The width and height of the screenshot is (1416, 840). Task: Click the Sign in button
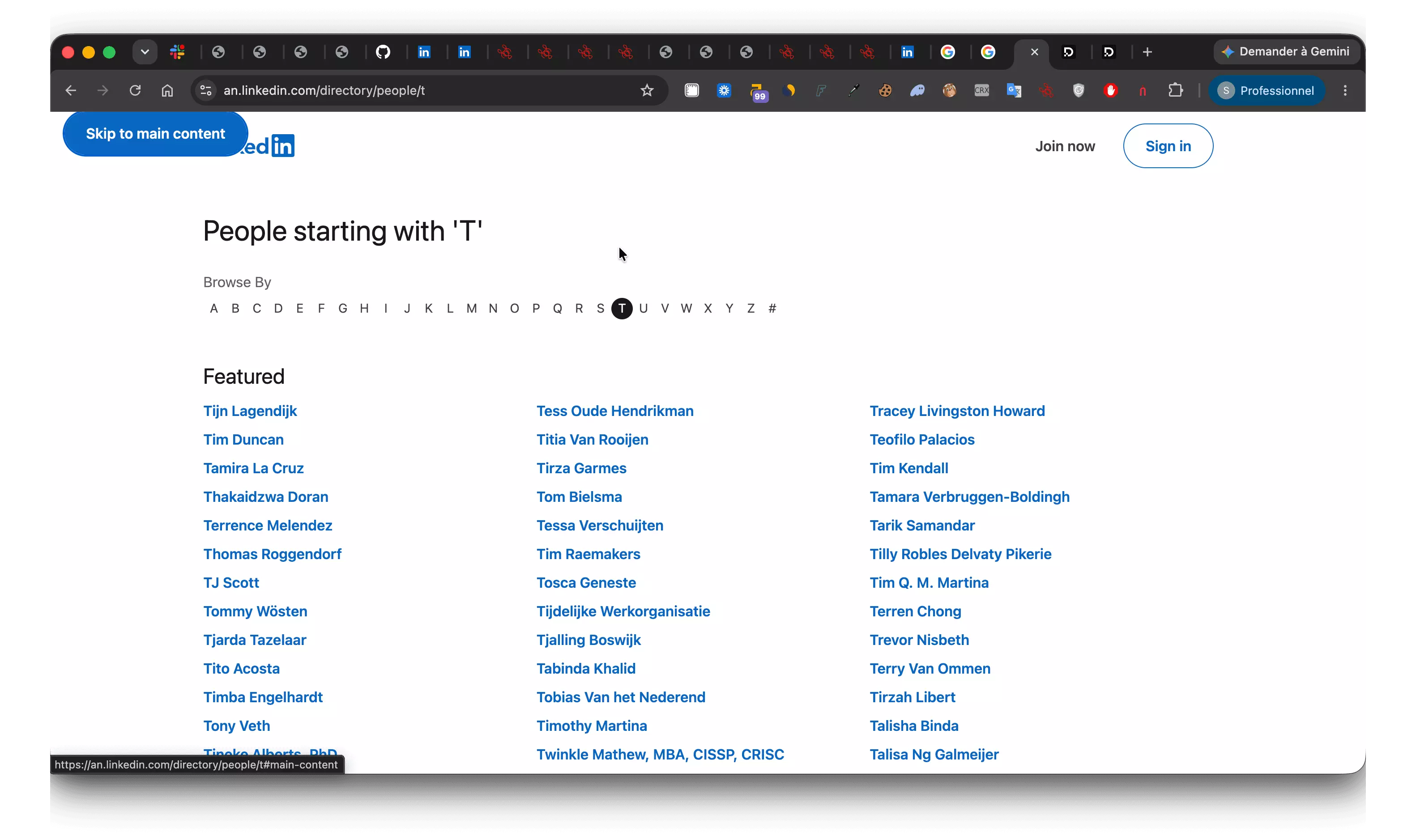(x=1168, y=146)
